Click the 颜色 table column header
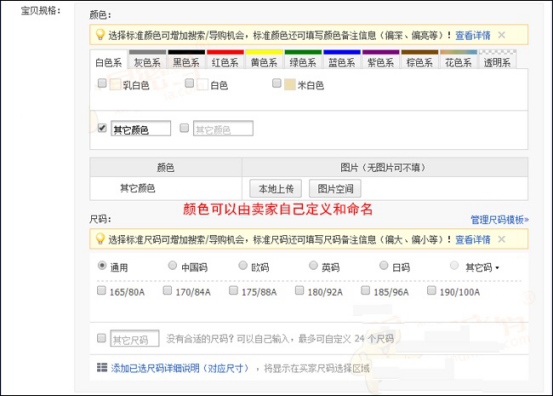Image resolution: width=553 pixels, height=396 pixels. pos(165,167)
